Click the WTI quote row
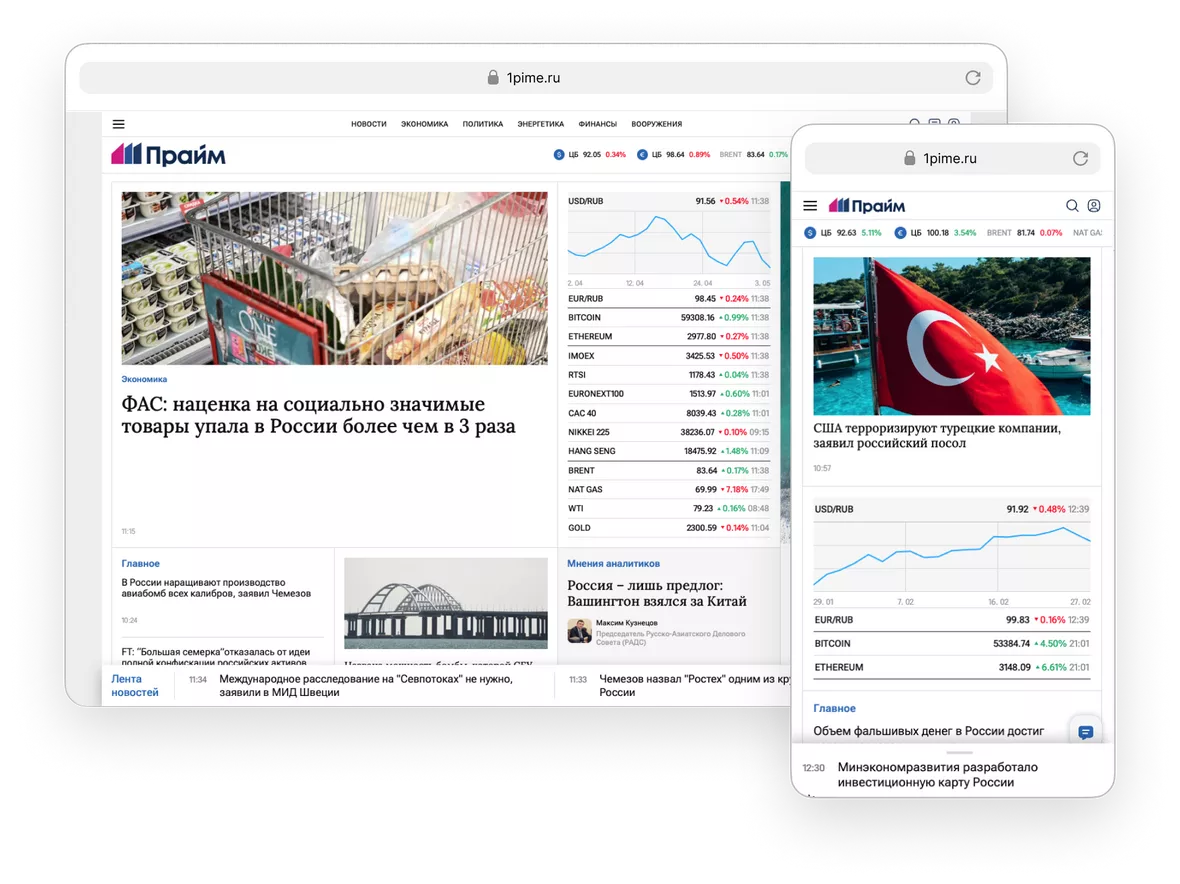The width and height of the screenshot is (1180, 884). coord(669,509)
